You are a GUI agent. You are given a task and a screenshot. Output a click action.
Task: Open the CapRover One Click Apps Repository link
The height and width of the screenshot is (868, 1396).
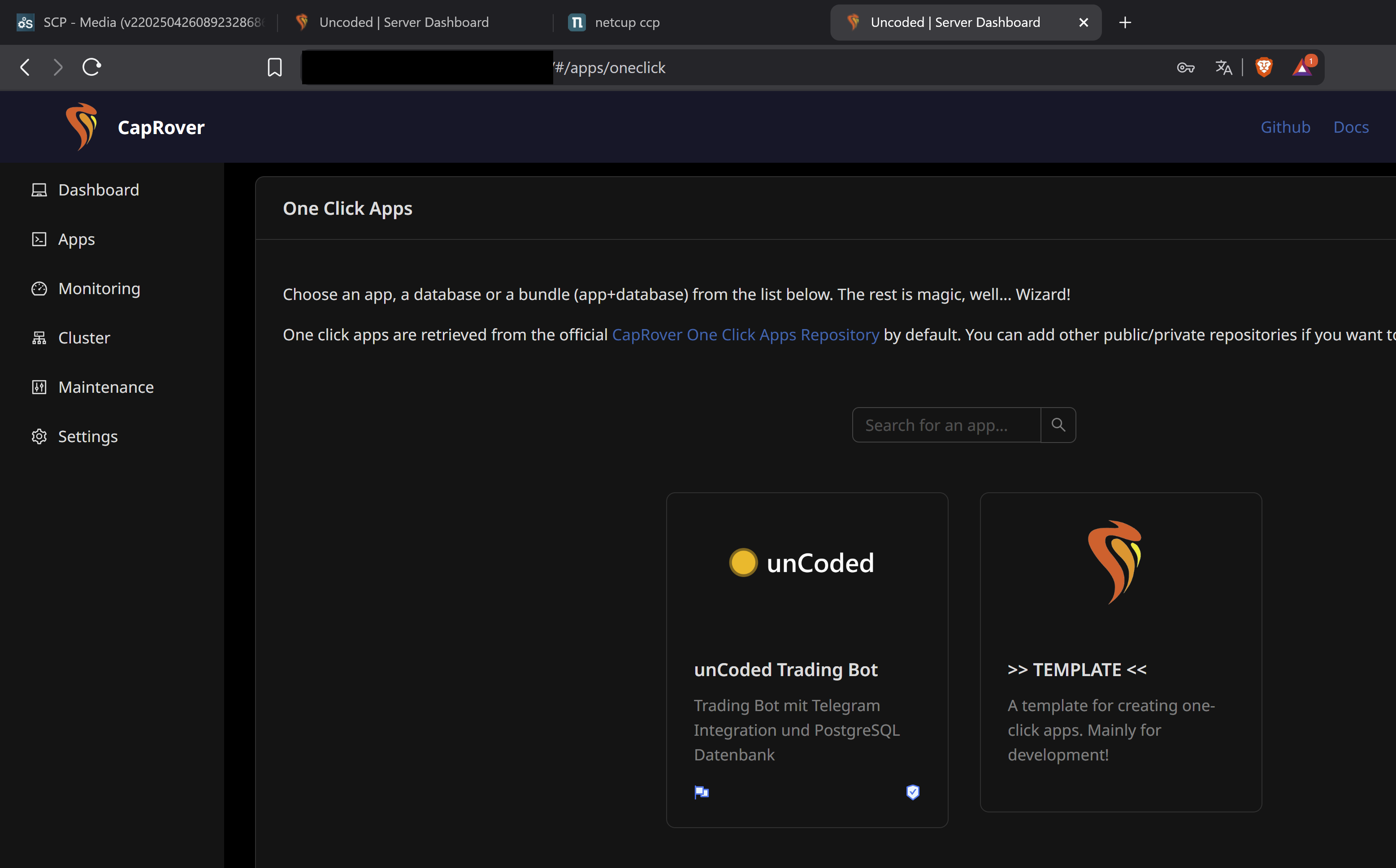[745, 334]
